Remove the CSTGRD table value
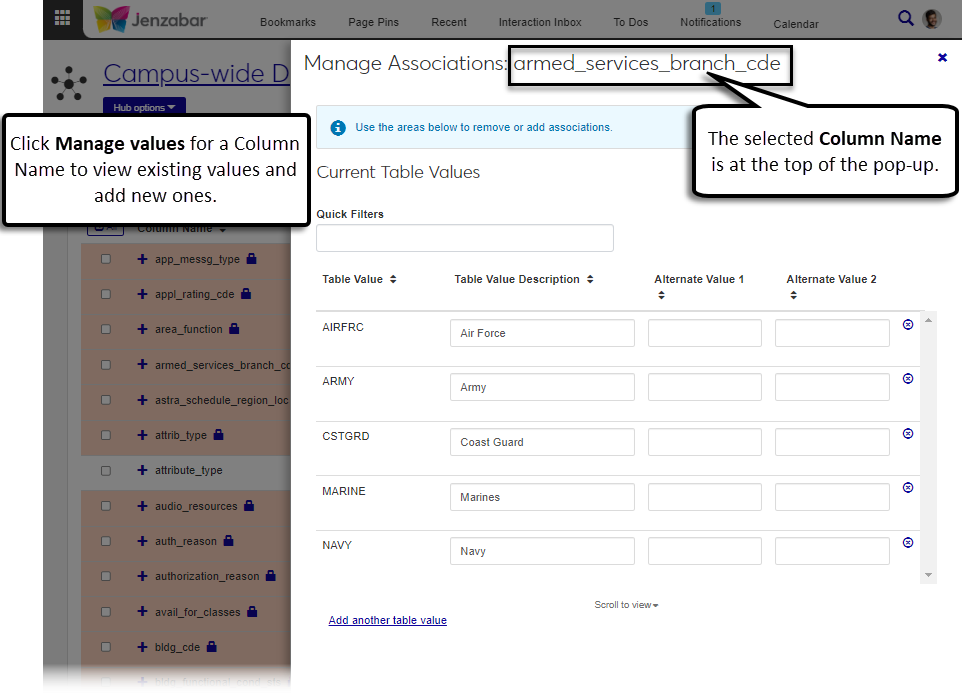This screenshot has height=694, width=962. (908, 433)
